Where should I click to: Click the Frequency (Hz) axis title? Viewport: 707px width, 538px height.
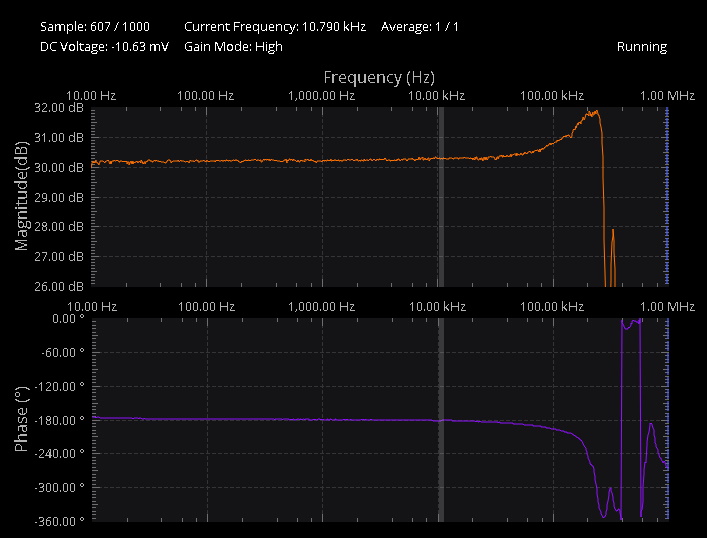pos(379,77)
